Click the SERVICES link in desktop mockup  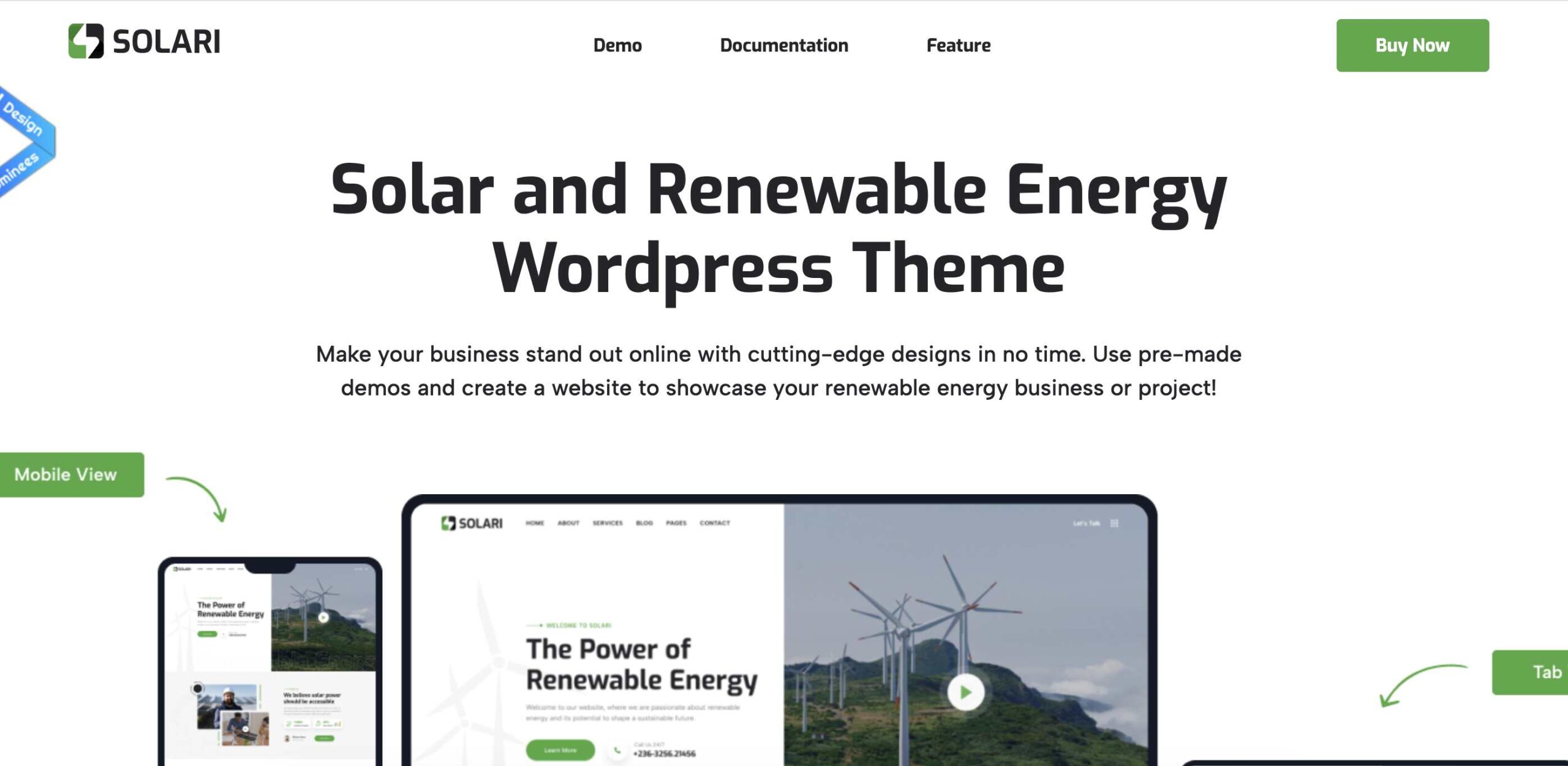[608, 523]
